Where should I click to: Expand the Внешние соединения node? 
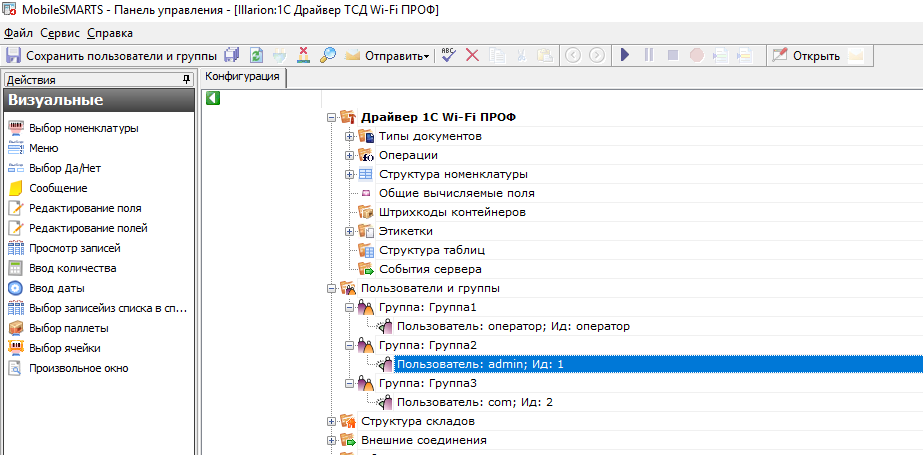[331, 440]
